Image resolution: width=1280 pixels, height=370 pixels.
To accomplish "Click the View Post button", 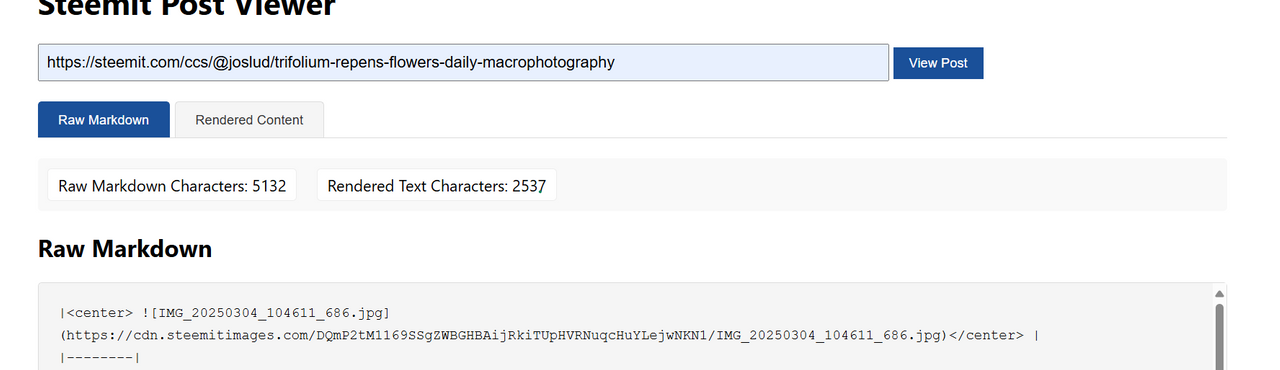I will pyautogui.click(x=938, y=63).
